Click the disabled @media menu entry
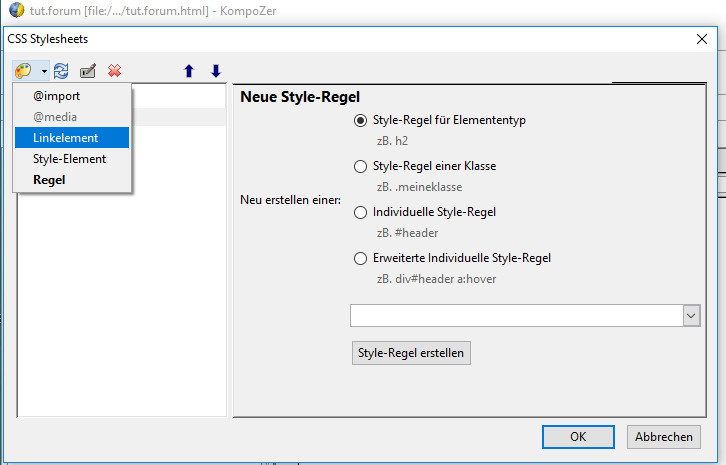This screenshot has height=465, width=726. click(72, 117)
